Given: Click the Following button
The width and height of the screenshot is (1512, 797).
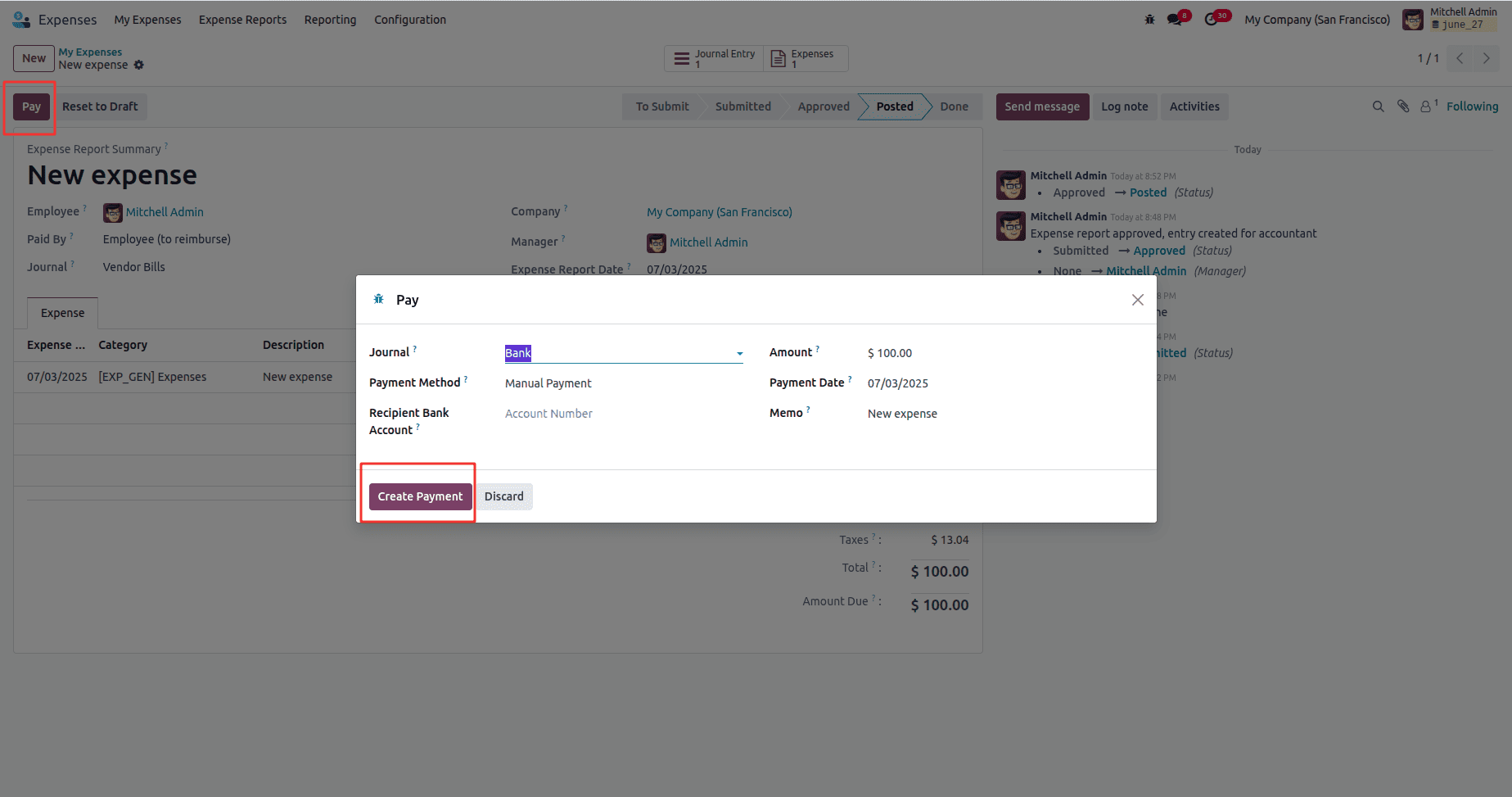Looking at the screenshot, I should [1472, 106].
